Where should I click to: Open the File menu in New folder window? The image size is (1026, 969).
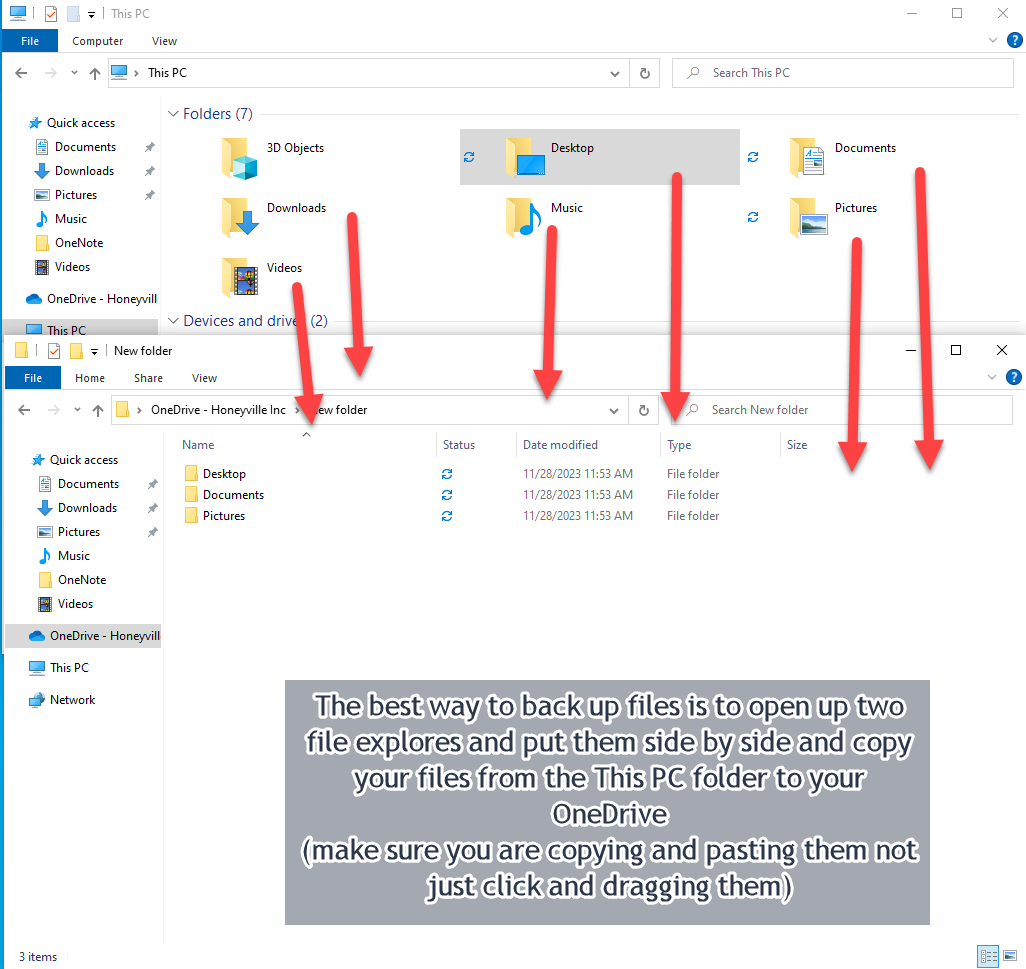point(33,378)
